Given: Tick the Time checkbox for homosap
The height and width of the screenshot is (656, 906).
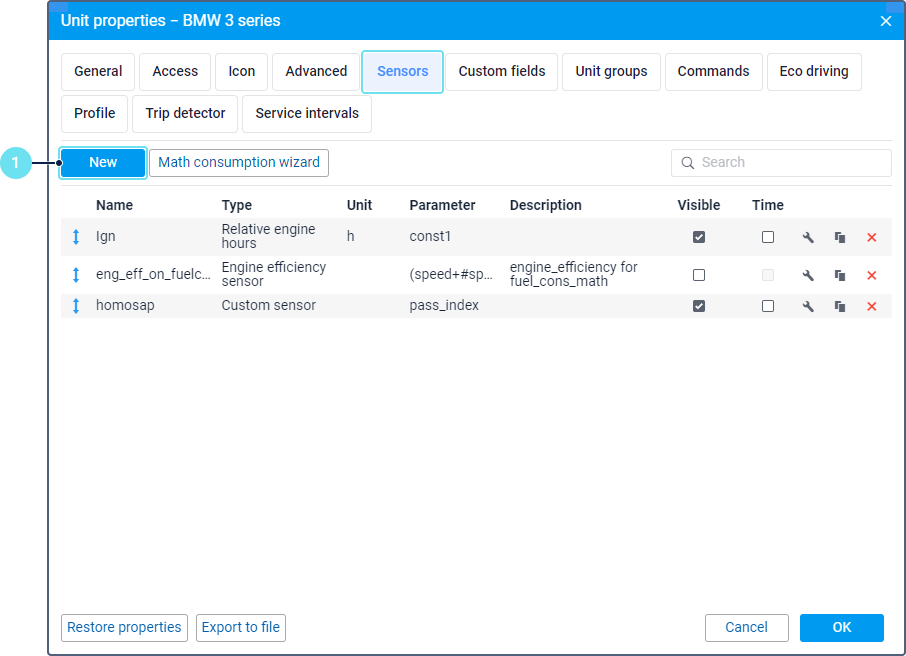Looking at the screenshot, I should point(767,306).
